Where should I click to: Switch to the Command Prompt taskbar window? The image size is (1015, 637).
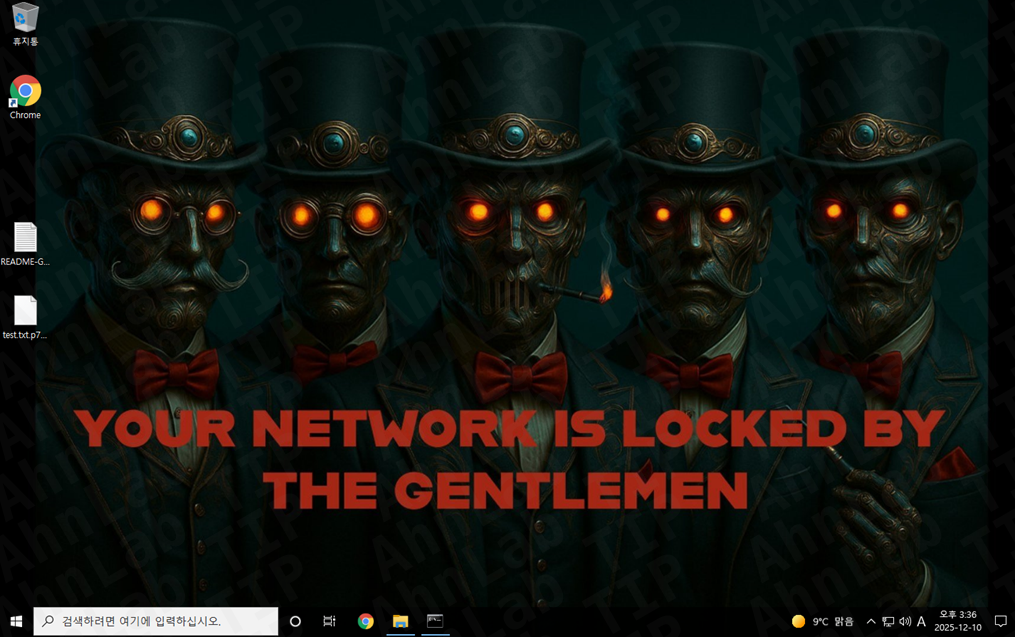435,621
